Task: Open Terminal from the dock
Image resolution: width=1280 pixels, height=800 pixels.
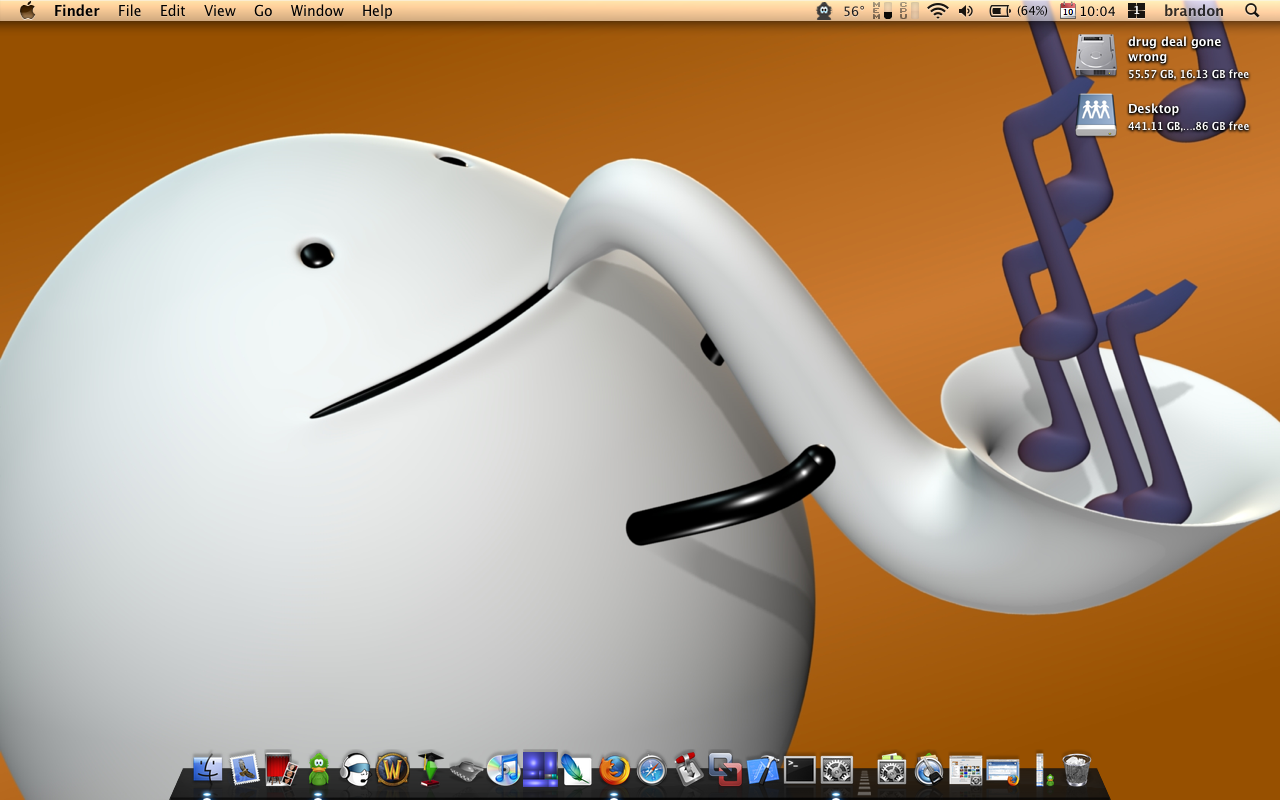Action: click(799, 769)
